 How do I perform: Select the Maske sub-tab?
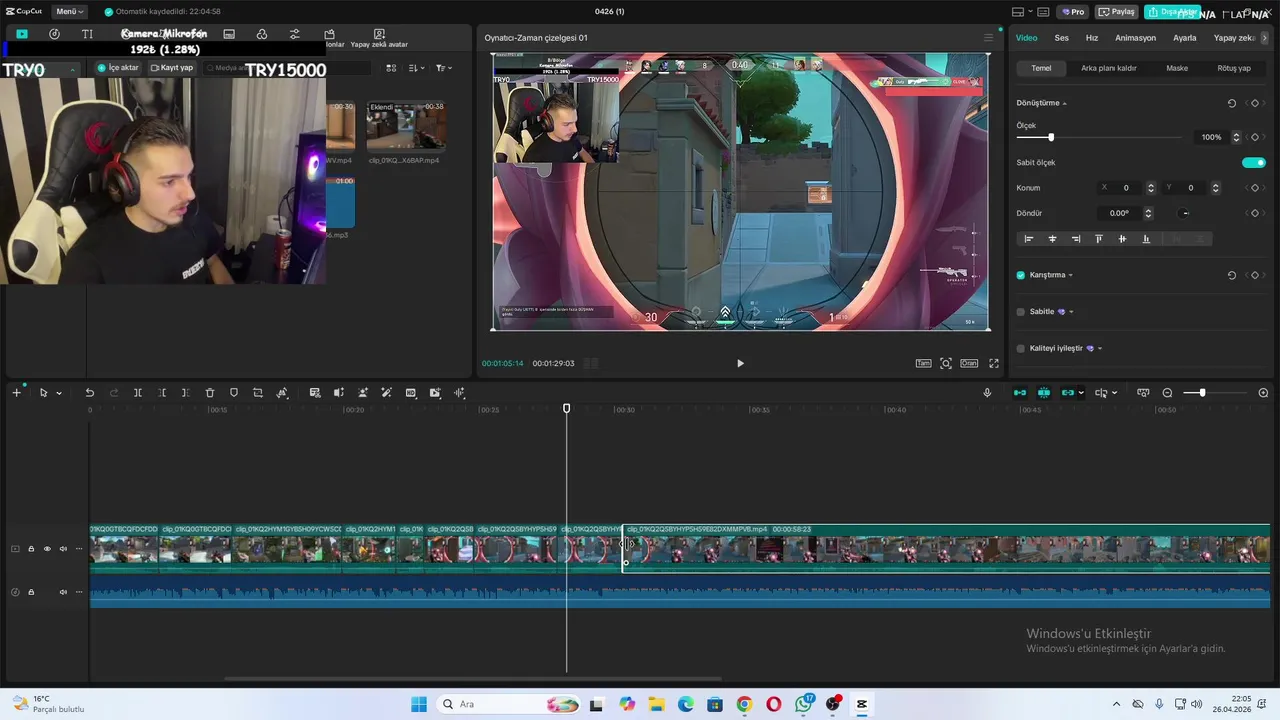[1177, 68]
